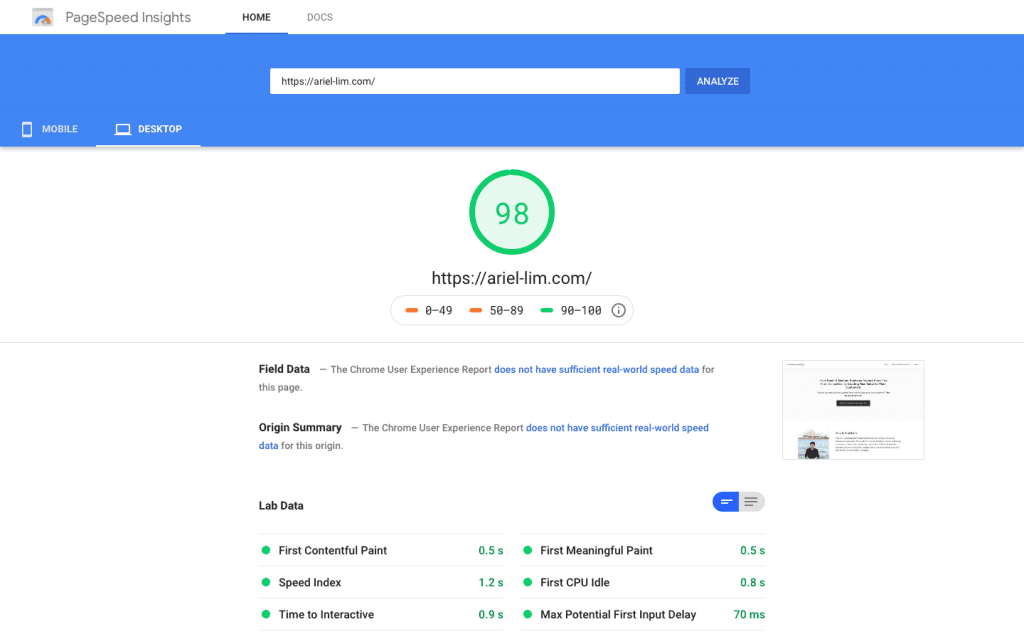Viewport: 1024px width, 644px height.
Task: Click the PageSpeed Insights title text
Action: pos(128,18)
